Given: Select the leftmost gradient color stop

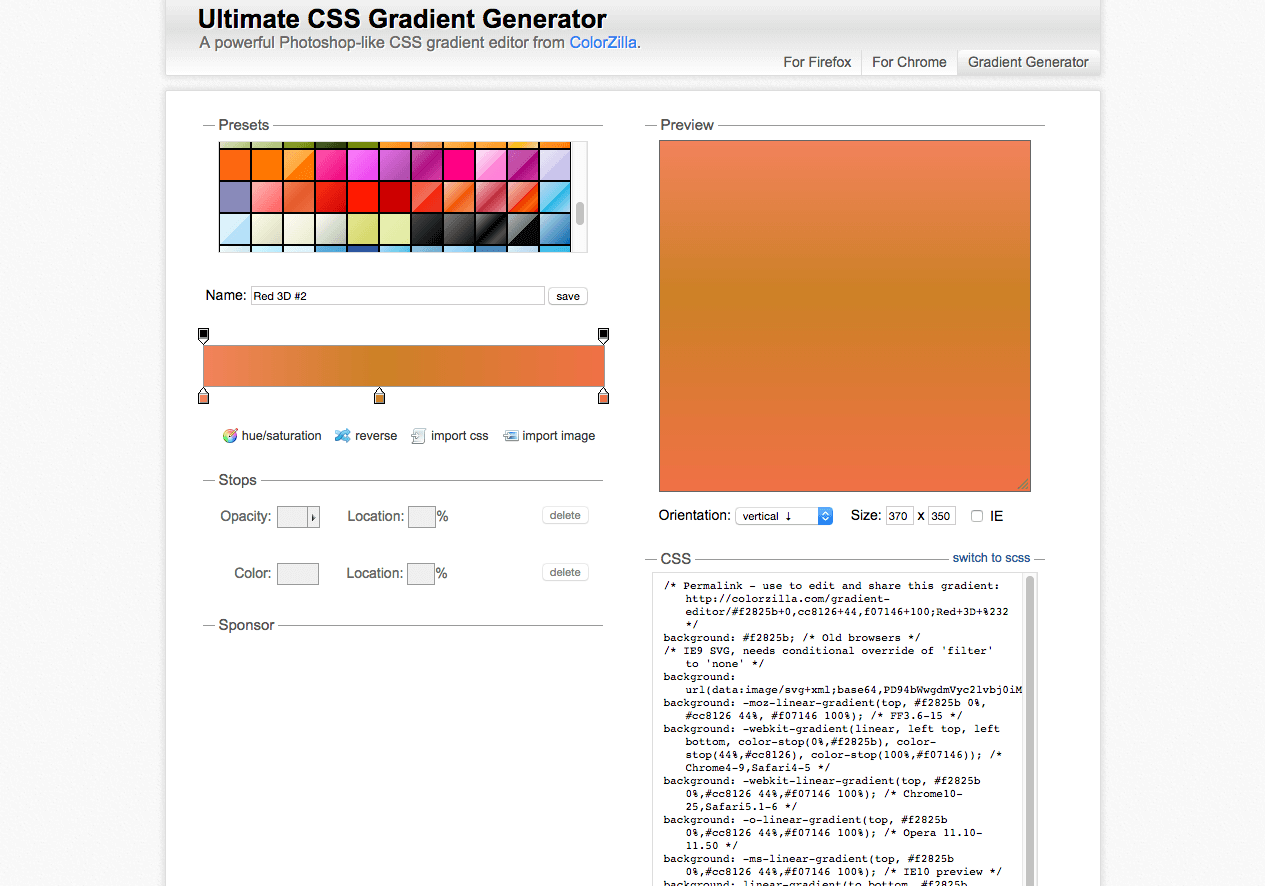Looking at the screenshot, I should [204, 396].
